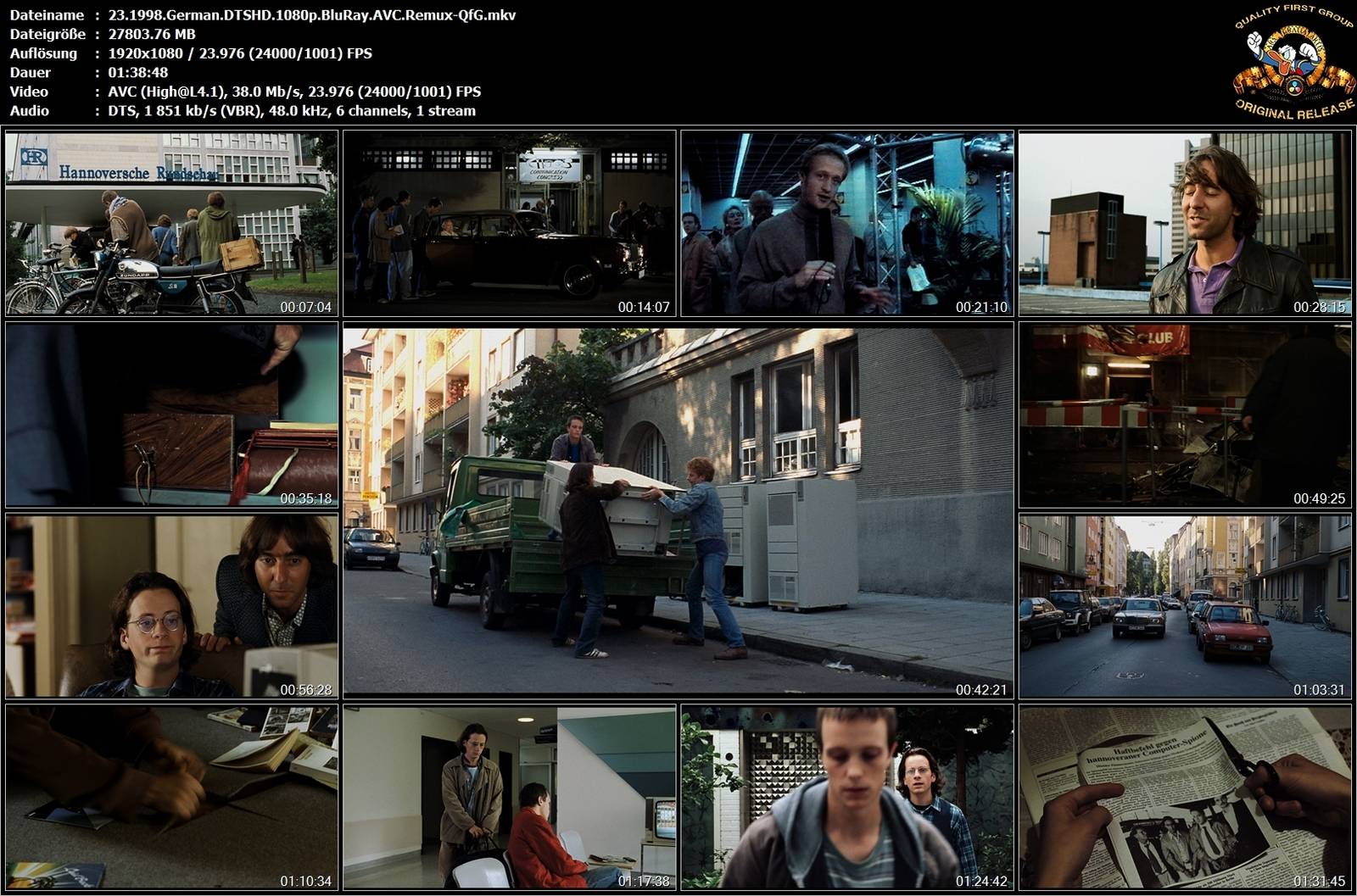Select the large center frame 00:42:21
This screenshot has height=896, width=1357.
click(678, 511)
